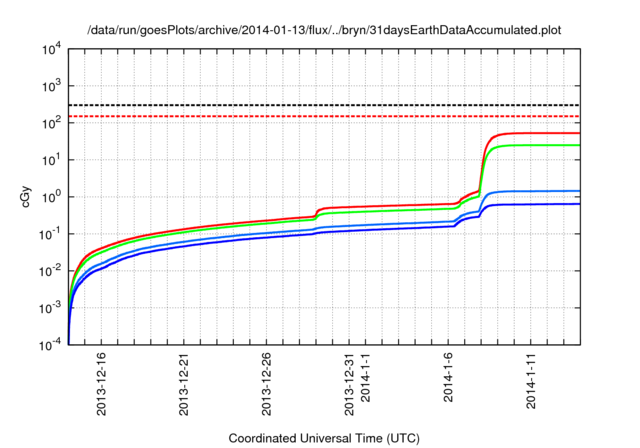640x448 pixels.
Task: Click the dark blue curve at right end
Action: click(x=571, y=204)
